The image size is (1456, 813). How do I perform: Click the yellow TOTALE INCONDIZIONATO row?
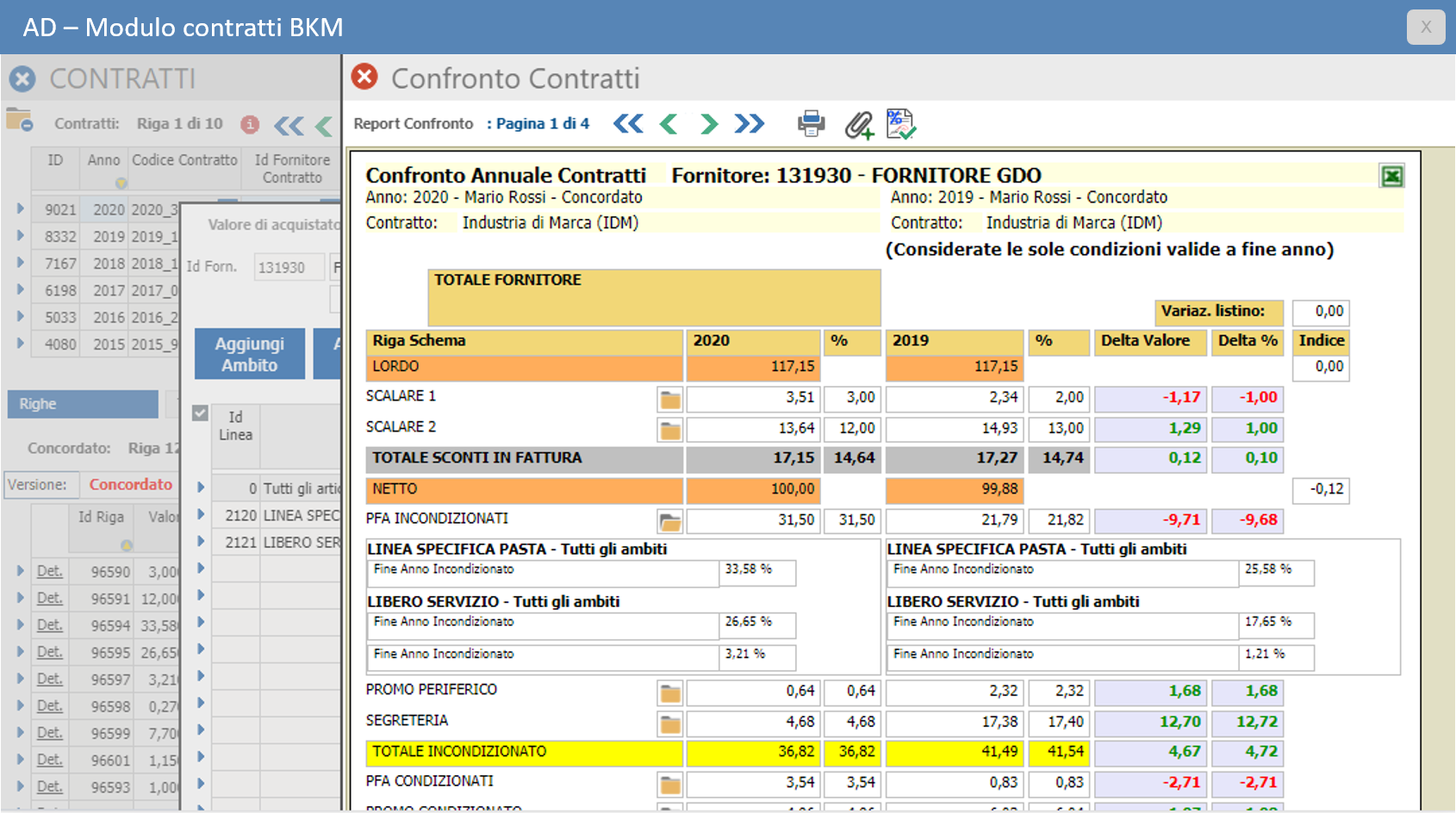coord(524,753)
